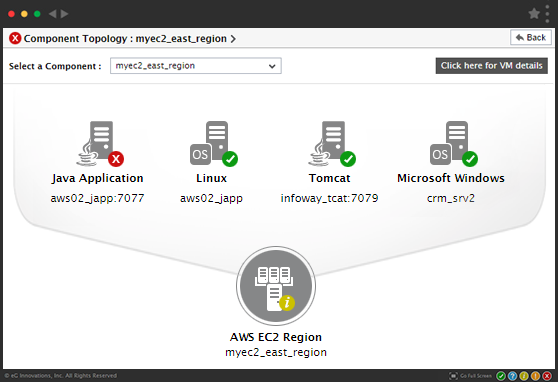Screen dimensions: 558x382
Task: Expand the chevron after myec2_east_region in header
Action: coord(233,39)
